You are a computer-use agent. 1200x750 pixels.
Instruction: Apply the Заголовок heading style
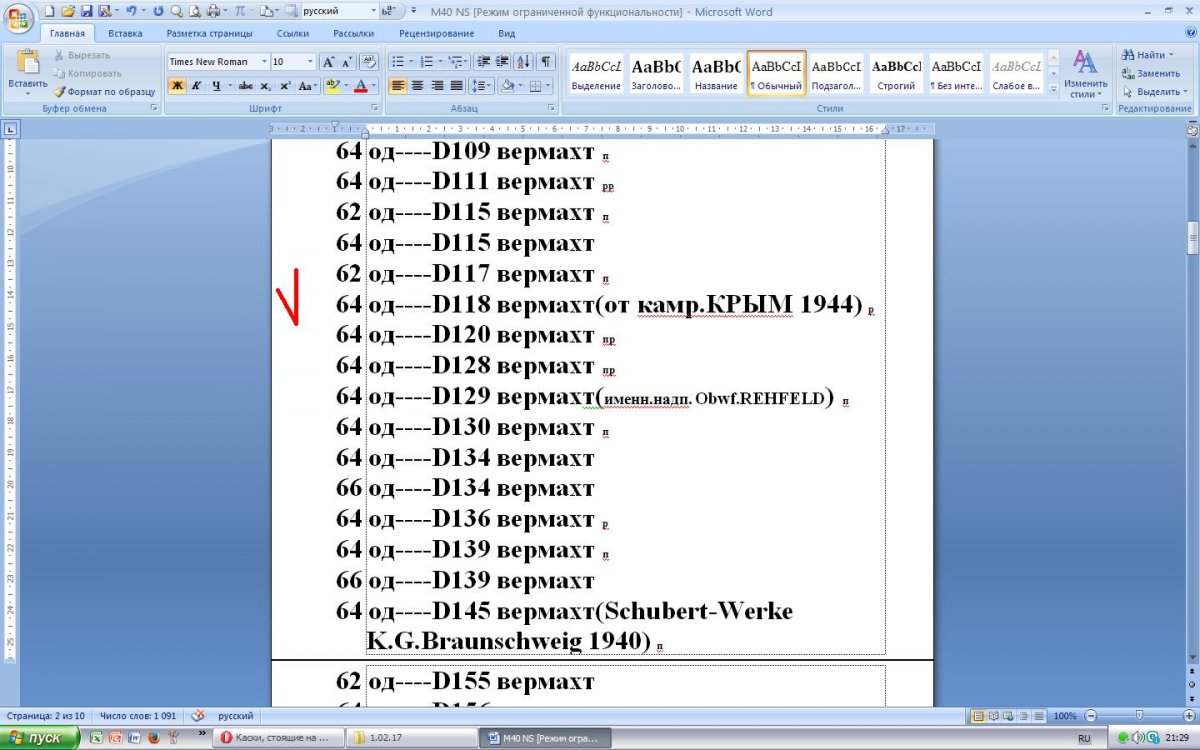(x=655, y=75)
